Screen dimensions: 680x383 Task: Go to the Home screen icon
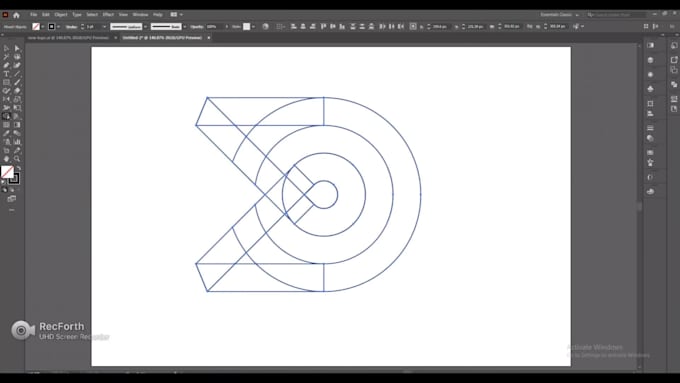tap(16, 15)
